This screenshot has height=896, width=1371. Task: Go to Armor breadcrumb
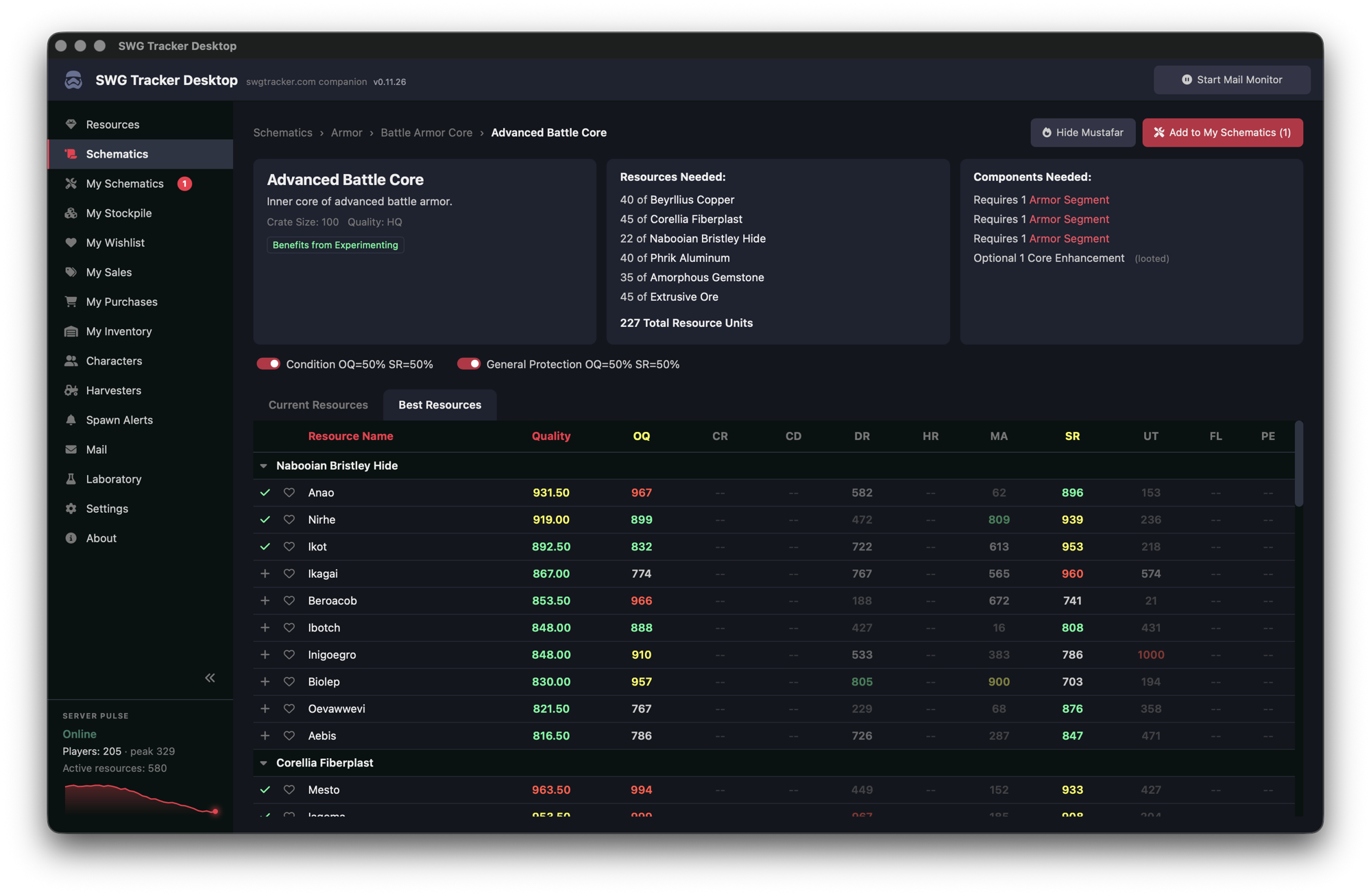(346, 132)
